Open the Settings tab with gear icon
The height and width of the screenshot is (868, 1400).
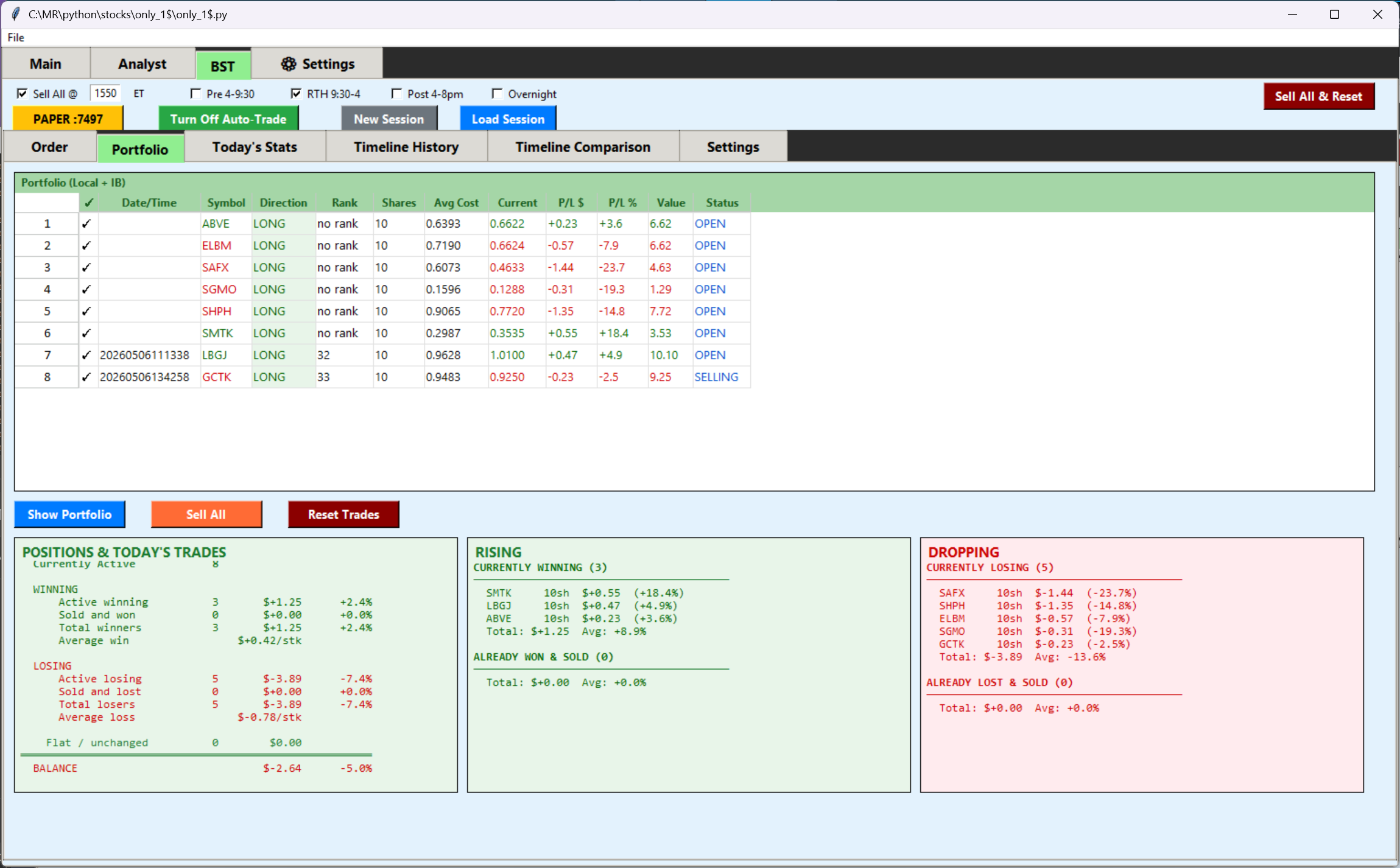coord(317,64)
